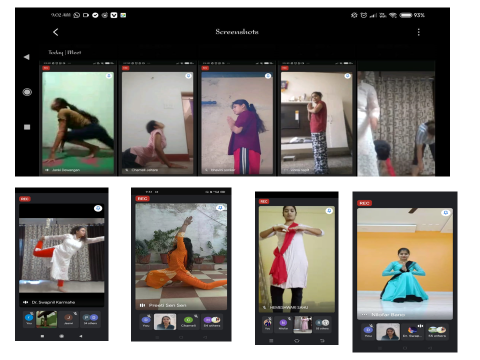Go back using the arrow beside Screenshots
Screen dimensions: 480x360
tap(56, 32)
